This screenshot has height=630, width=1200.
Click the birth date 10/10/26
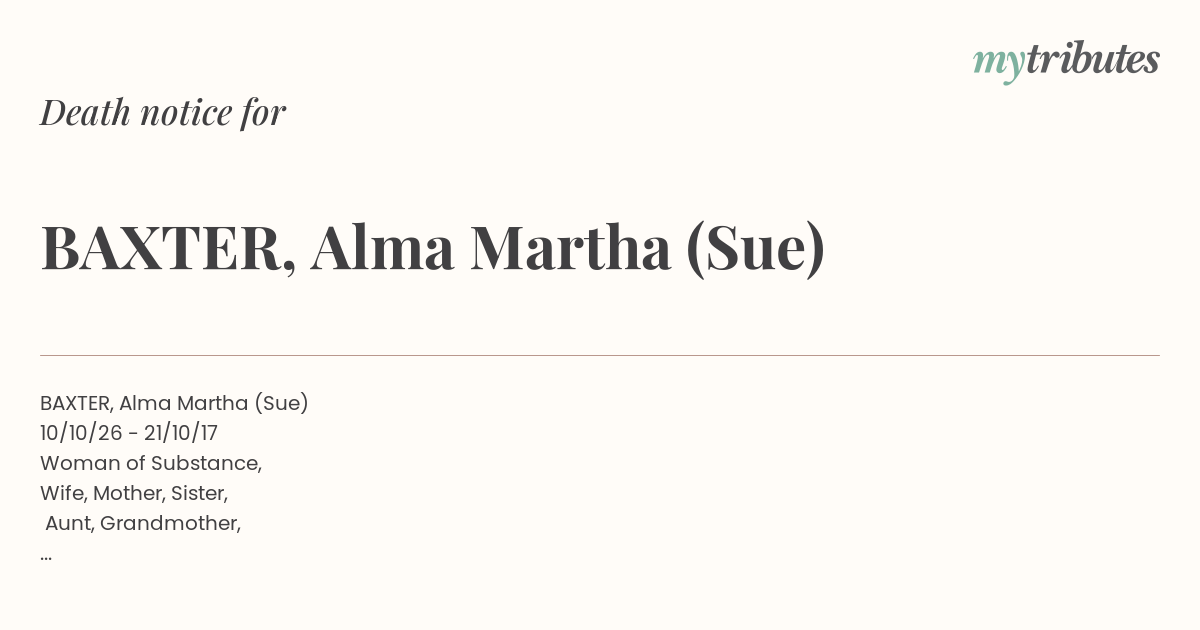click(81, 433)
